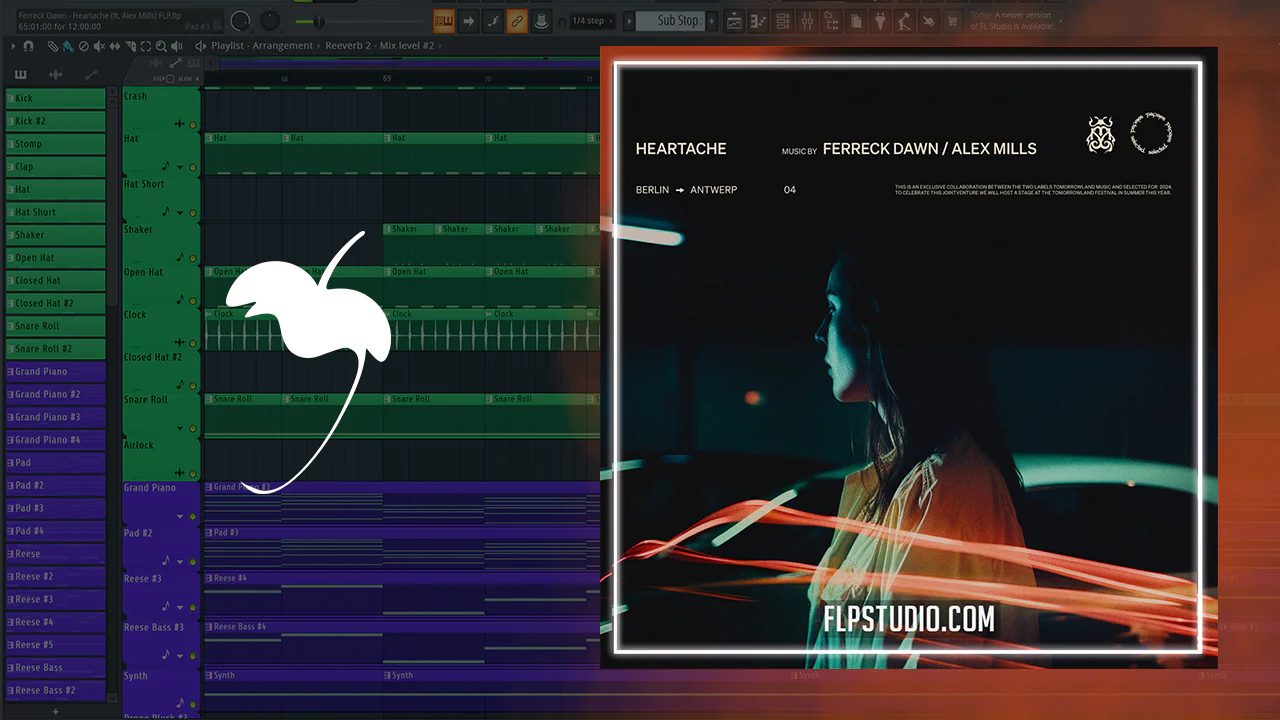Add a pattern with picker plus button
The image size is (1280, 720).
(x=56, y=711)
